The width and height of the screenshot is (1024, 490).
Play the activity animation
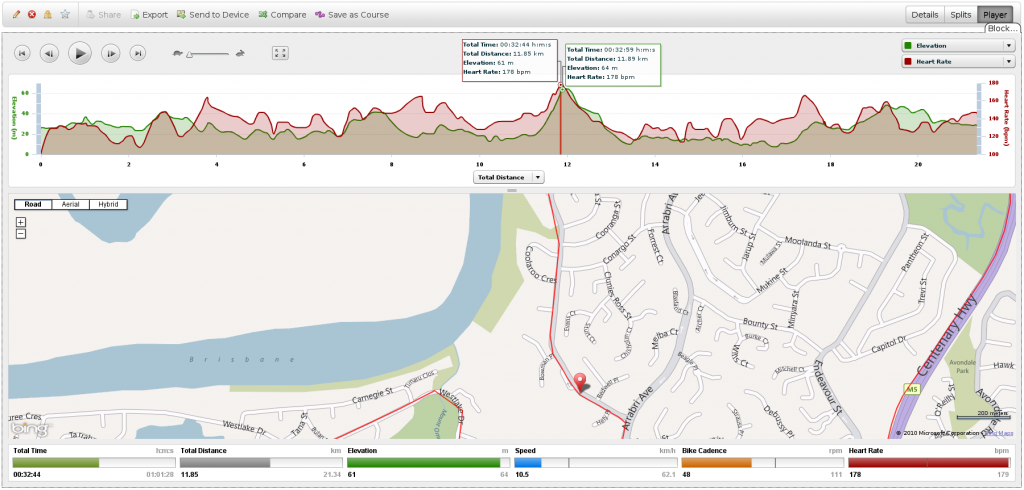pyautogui.click(x=80, y=53)
